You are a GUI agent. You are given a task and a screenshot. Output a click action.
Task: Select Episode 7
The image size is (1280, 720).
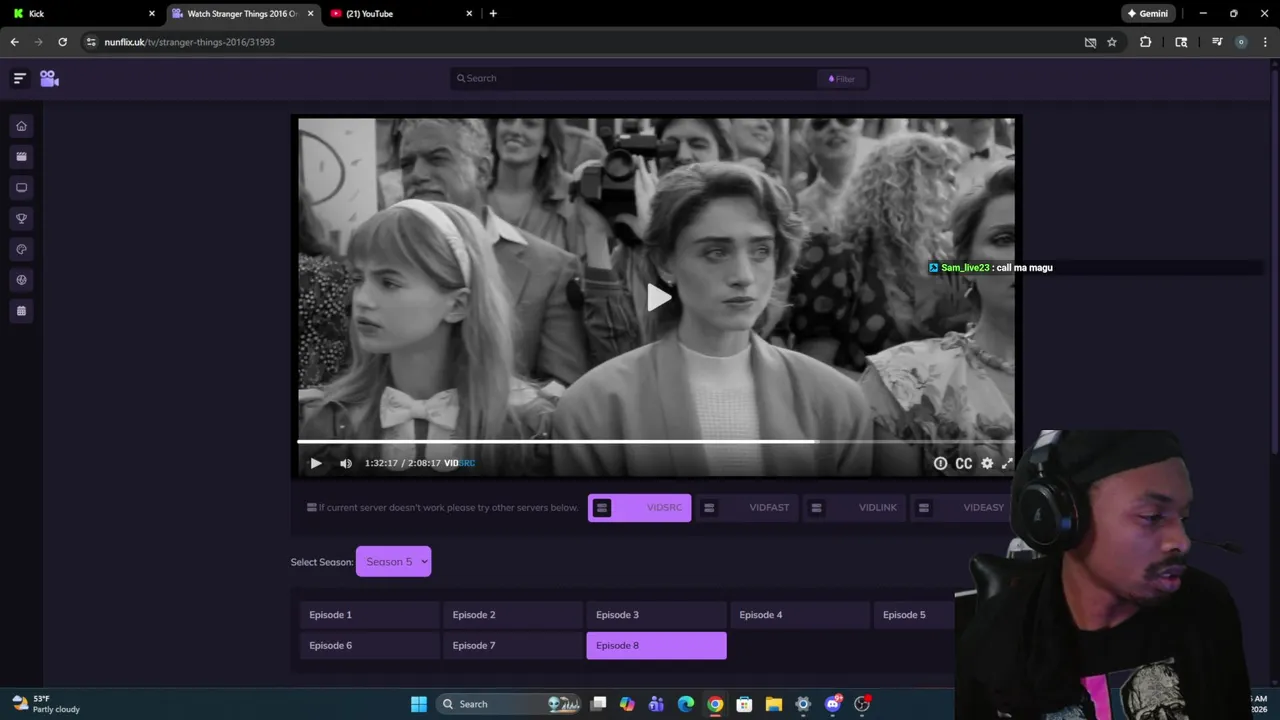(x=512, y=646)
